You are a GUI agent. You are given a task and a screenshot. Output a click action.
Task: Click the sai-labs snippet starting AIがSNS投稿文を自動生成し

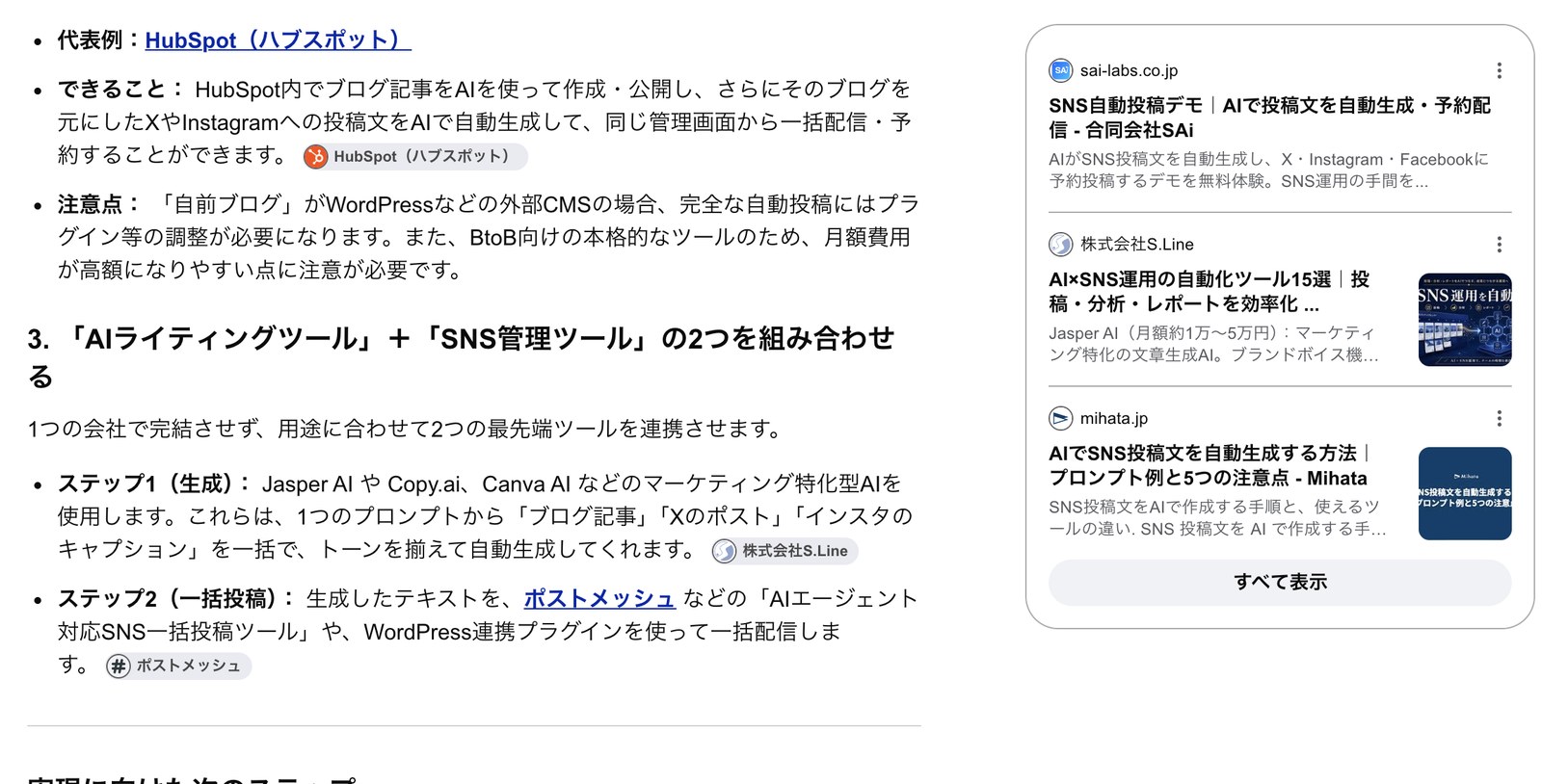1268,170
